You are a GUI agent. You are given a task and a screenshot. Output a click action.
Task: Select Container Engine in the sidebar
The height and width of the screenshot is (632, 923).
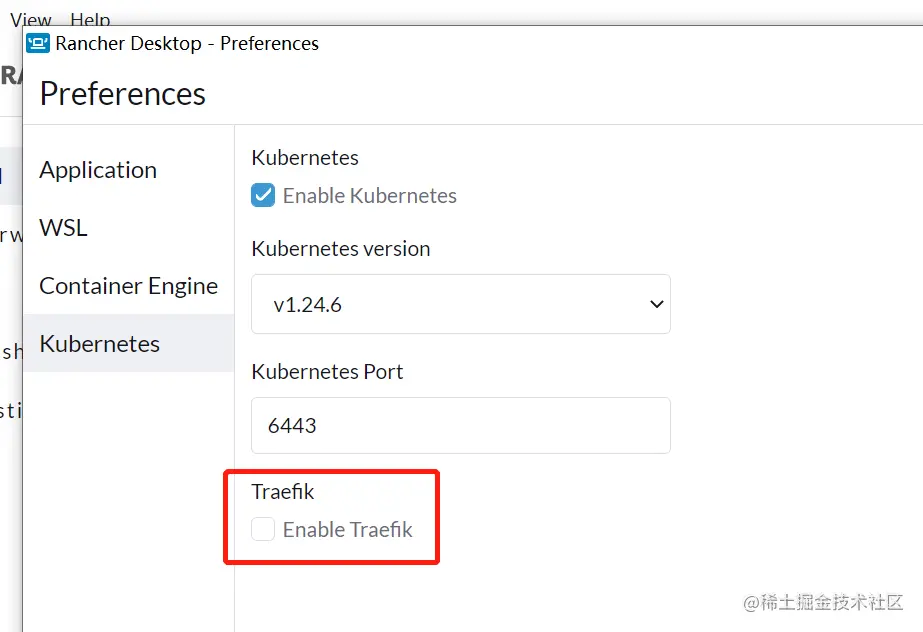tap(128, 286)
